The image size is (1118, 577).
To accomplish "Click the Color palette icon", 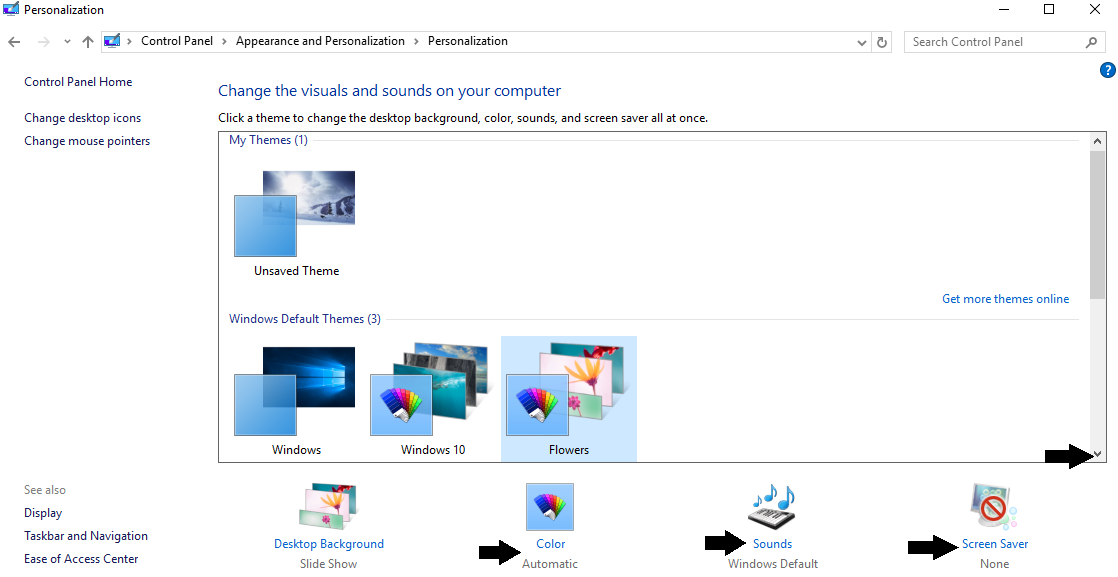I will [x=550, y=507].
